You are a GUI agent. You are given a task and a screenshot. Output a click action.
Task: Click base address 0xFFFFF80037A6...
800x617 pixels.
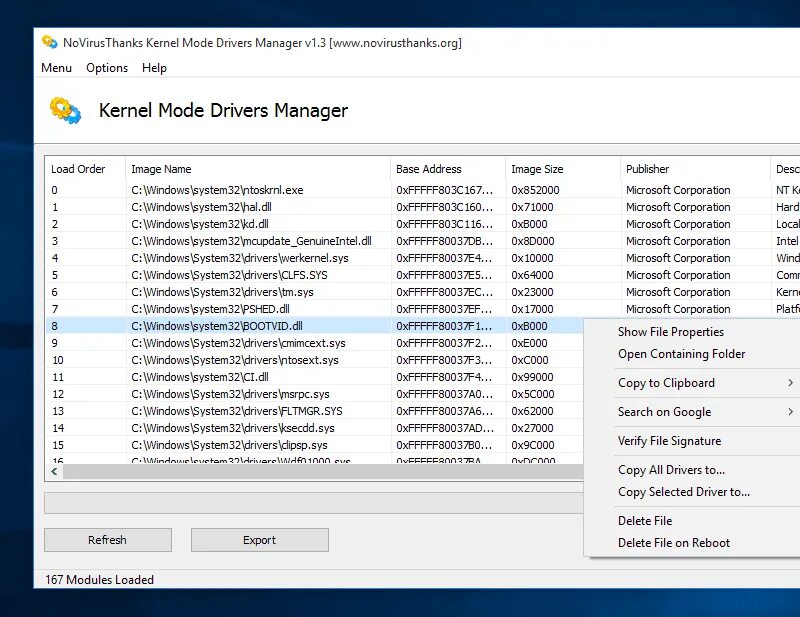pos(444,411)
